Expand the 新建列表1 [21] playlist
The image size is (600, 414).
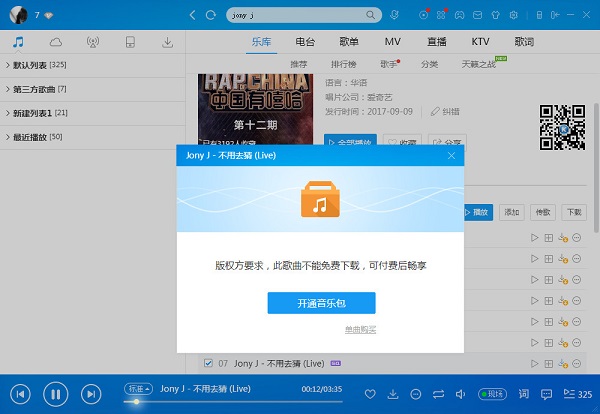(x=93, y=113)
